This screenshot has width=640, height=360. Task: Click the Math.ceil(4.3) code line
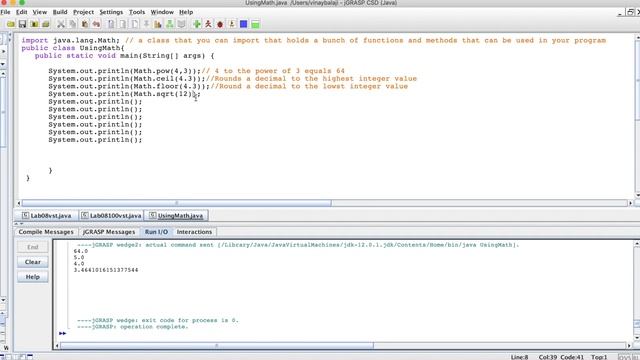point(233,78)
